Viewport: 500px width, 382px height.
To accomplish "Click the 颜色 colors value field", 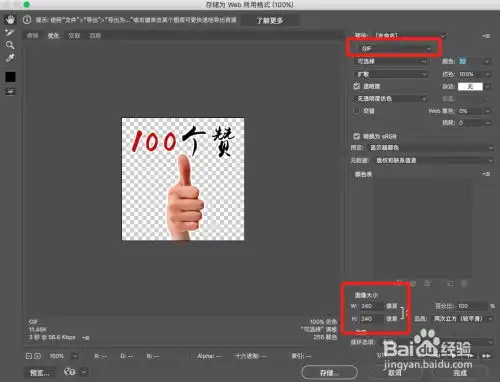I will [470, 61].
